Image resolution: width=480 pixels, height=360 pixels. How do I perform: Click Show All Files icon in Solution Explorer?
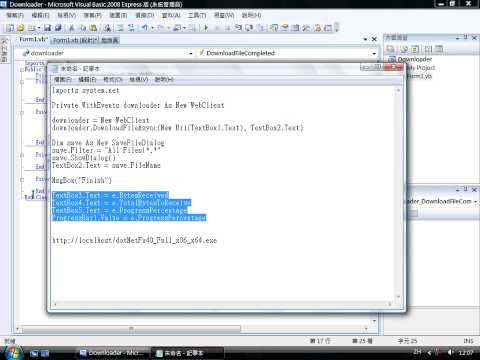pyautogui.click(x=404, y=49)
